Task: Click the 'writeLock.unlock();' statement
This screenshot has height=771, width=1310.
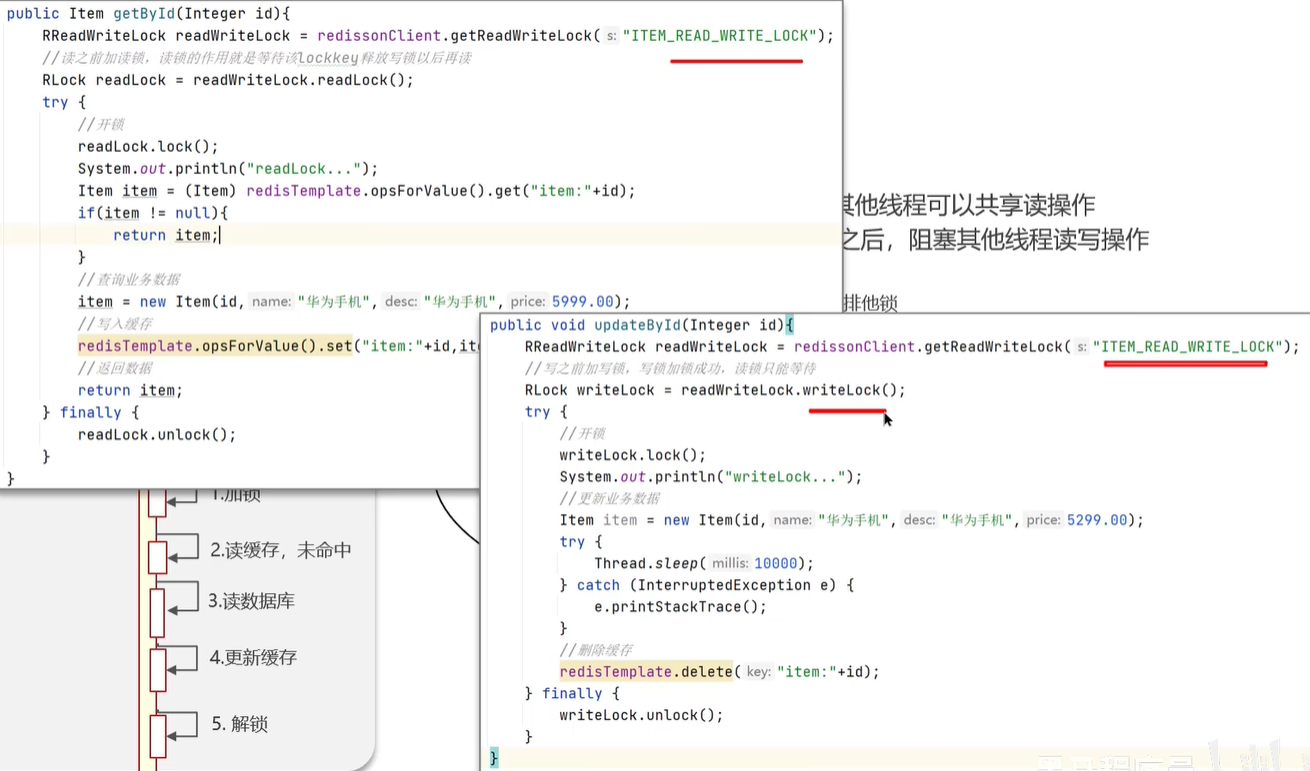Action: click(x=641, y=715)
